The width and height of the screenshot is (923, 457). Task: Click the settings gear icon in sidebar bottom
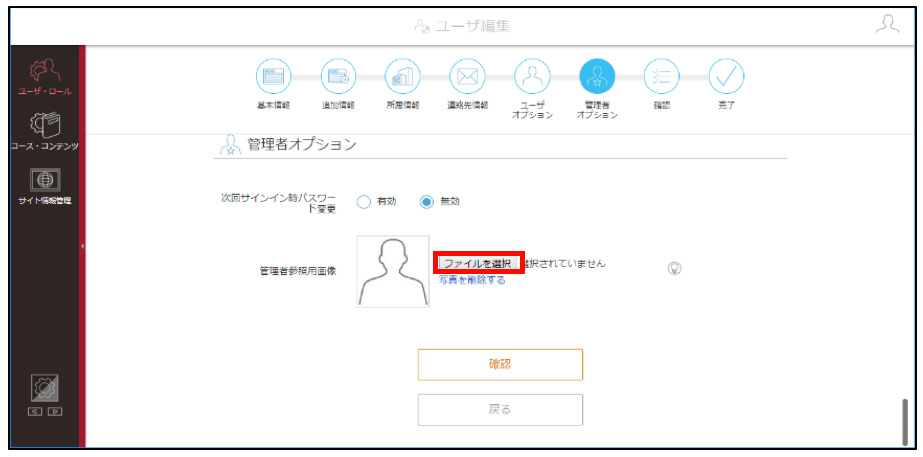click(x=45, y=389)
